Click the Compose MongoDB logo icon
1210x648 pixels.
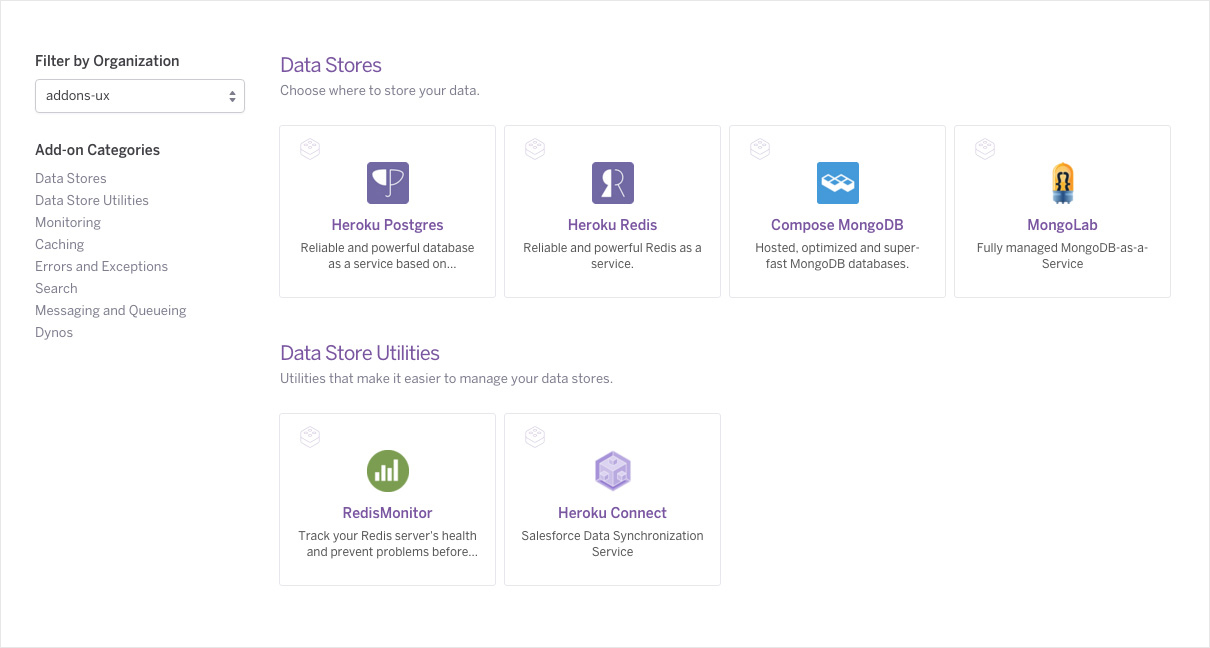point(838,183)
